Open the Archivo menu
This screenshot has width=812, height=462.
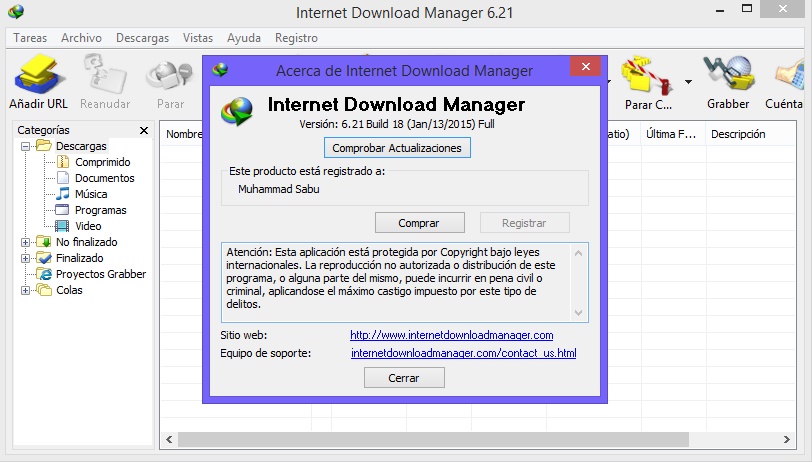coord(81,38)
